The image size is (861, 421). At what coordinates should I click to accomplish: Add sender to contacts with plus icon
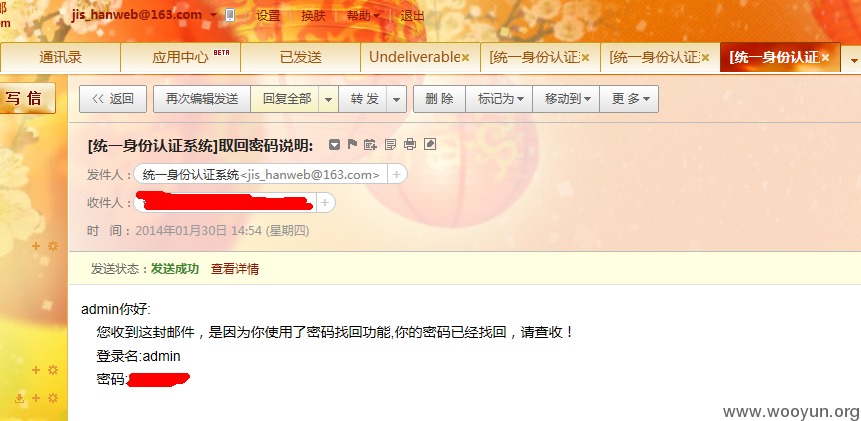pyautogui.click(x=397, y=175)
